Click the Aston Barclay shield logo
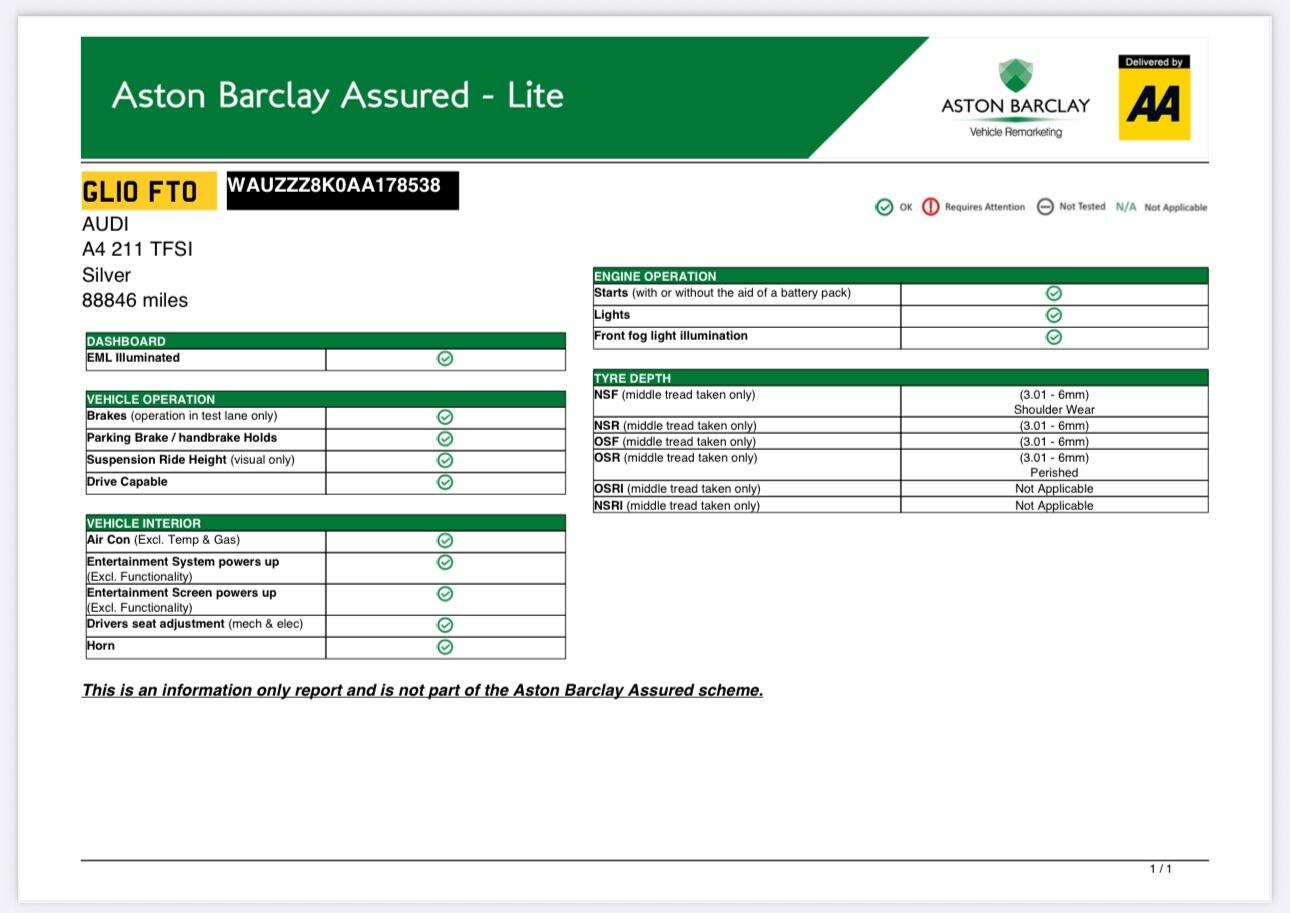Screen dimensions: 1290x913 [x=1015, y=75]
